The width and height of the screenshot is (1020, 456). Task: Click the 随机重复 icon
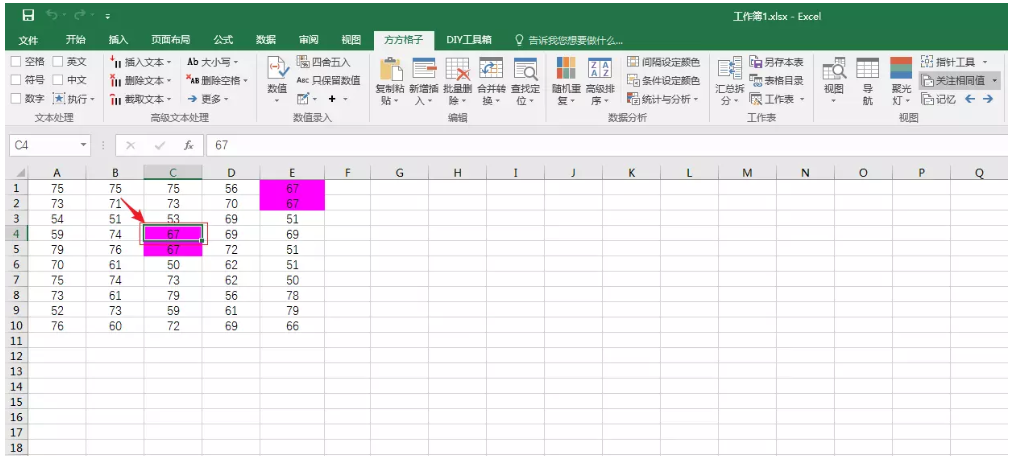[x=567, y=68]
